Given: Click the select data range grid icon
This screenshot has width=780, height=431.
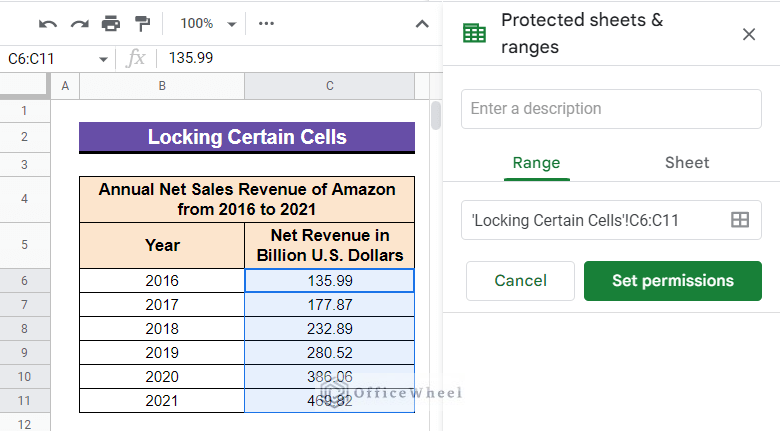Looking at the screenshot, I should 740,219.
